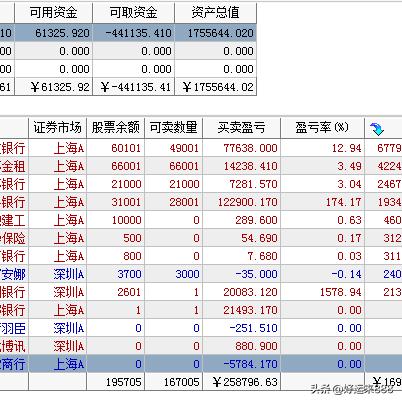
Task: Select profit cell 880.900
Action: 241,346
